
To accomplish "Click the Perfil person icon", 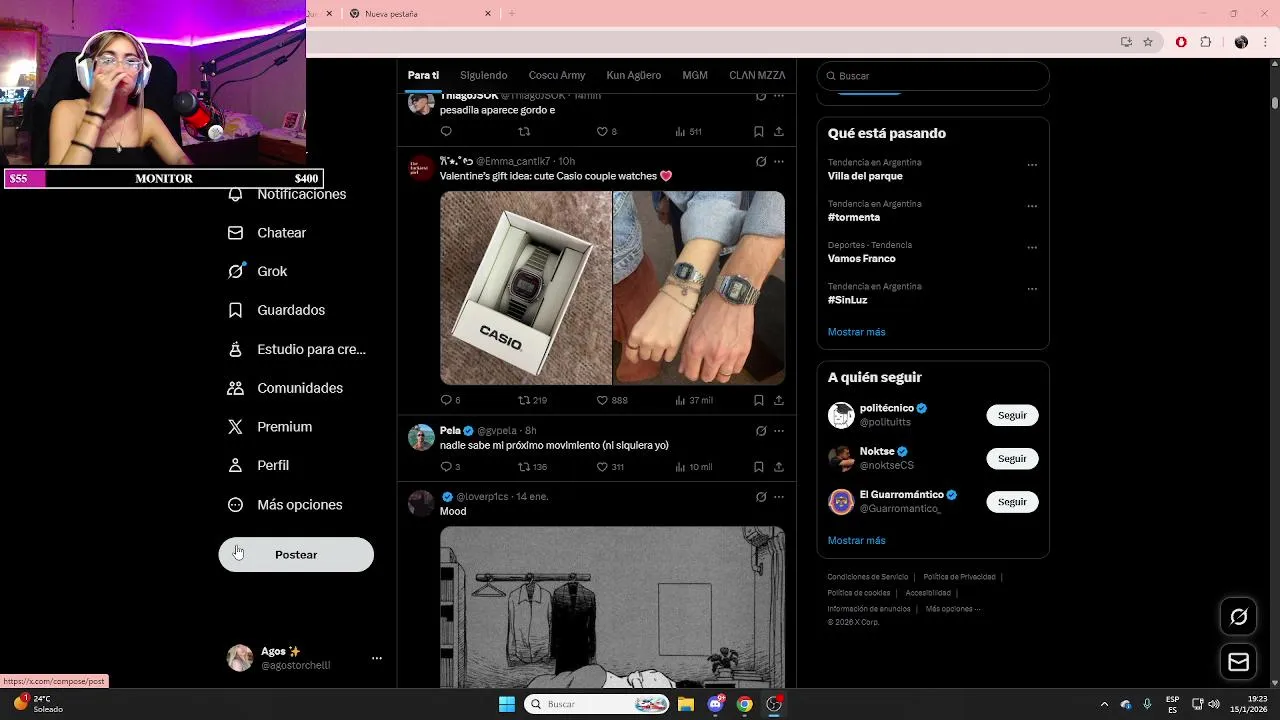I will [x=235, y=466].
